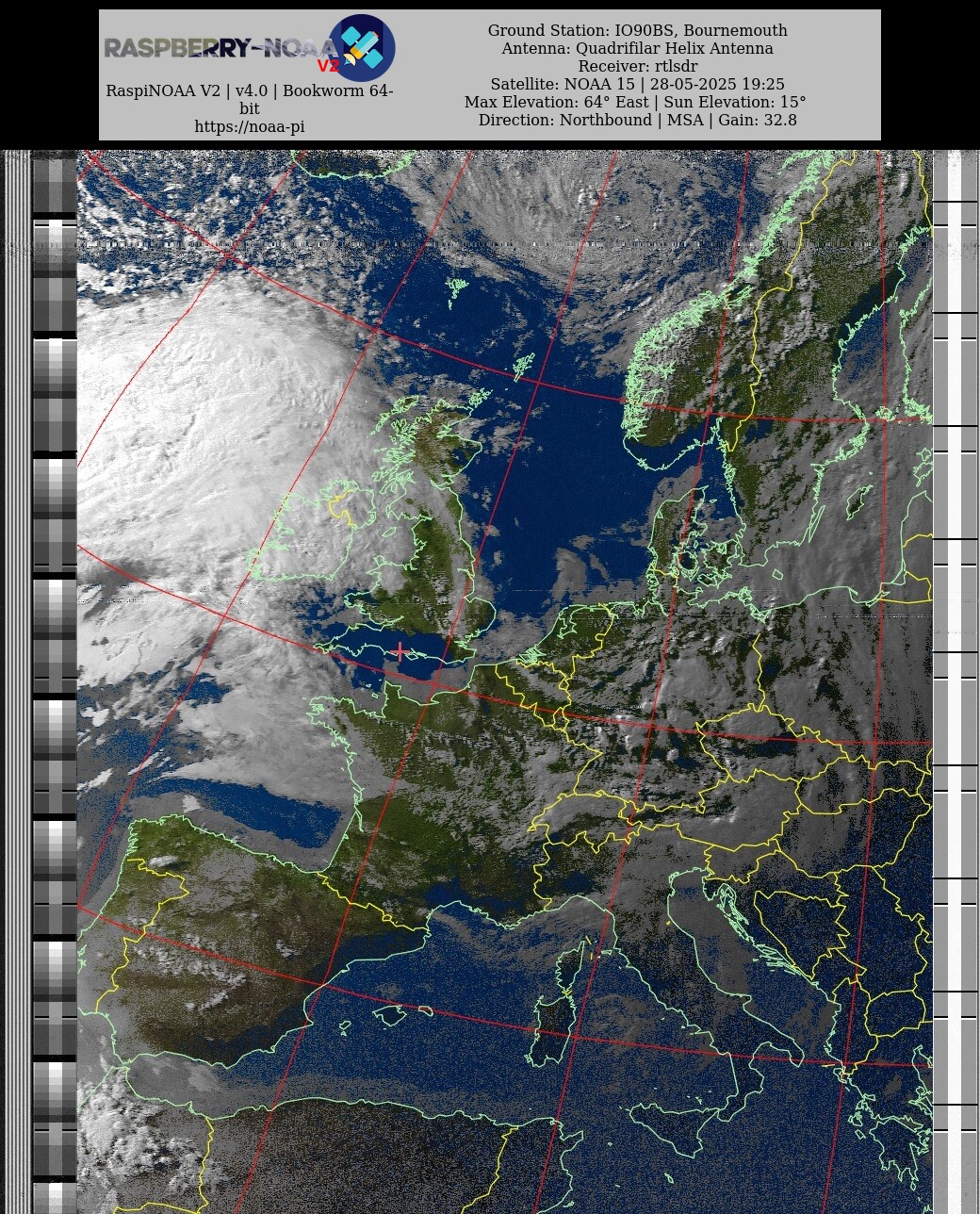Screen dimensions: 980x1214
Task: Open the https://noaa-pi link text
Action: (x=250, y=126)
